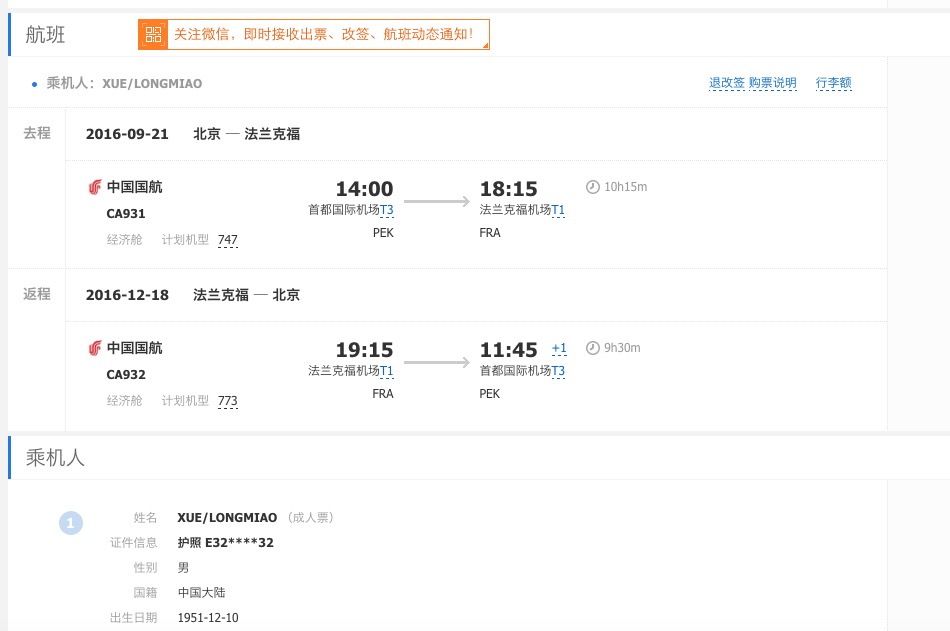The width and height of the screenshot is (950, 631).
Task: Click route text 北京 — 法兰克福
Action: 247,134
